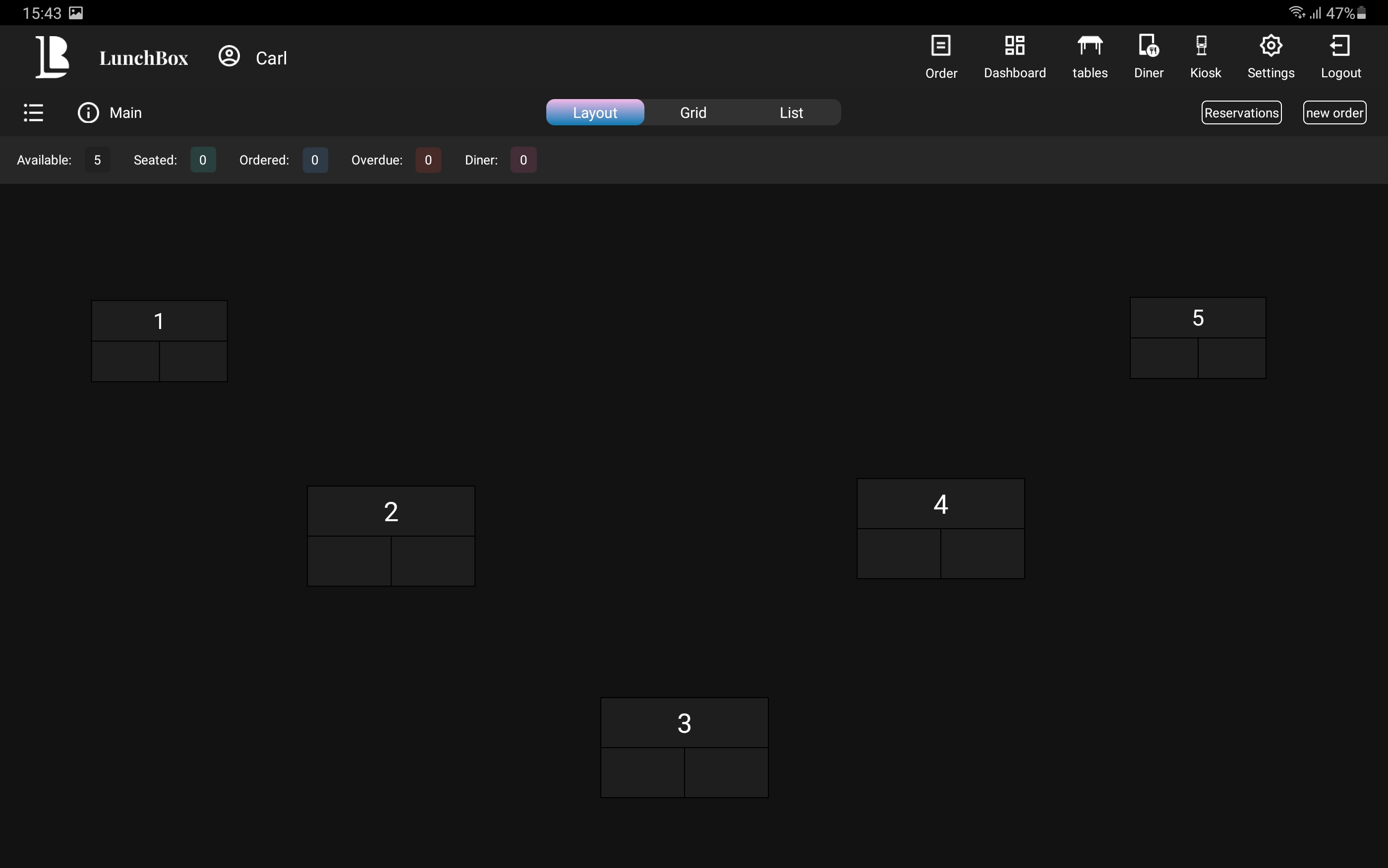This screenshot has width=1388, height=868.
Task: Open the Order page icon
Action: tap(941, 46)
